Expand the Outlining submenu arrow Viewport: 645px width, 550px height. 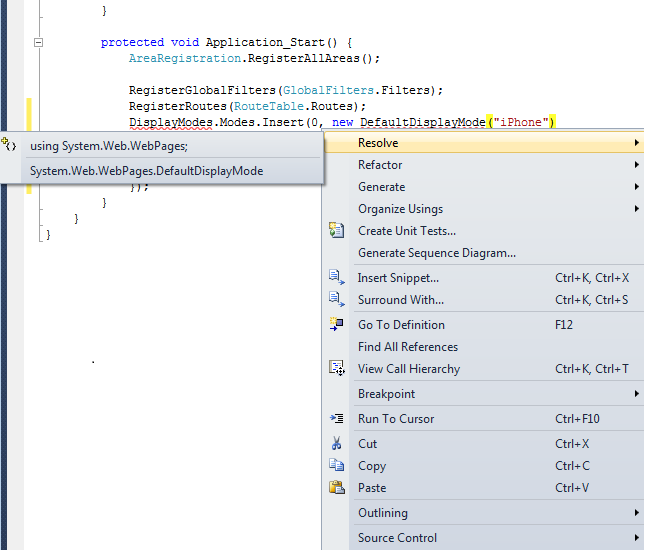636,513
